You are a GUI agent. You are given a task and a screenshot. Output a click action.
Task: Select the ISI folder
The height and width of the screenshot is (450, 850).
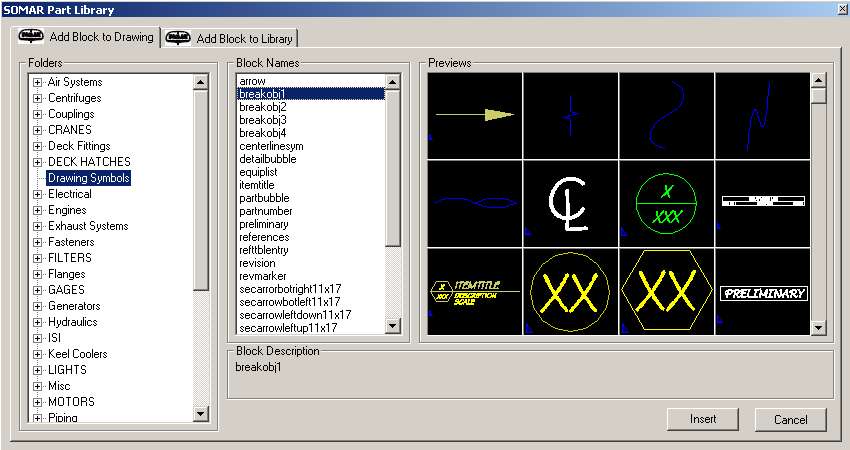coord(54,338)
